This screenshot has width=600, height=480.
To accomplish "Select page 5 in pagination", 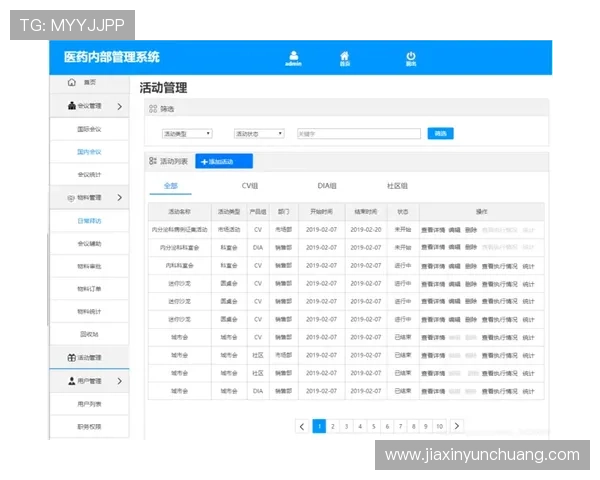I will tap(373, 426).
